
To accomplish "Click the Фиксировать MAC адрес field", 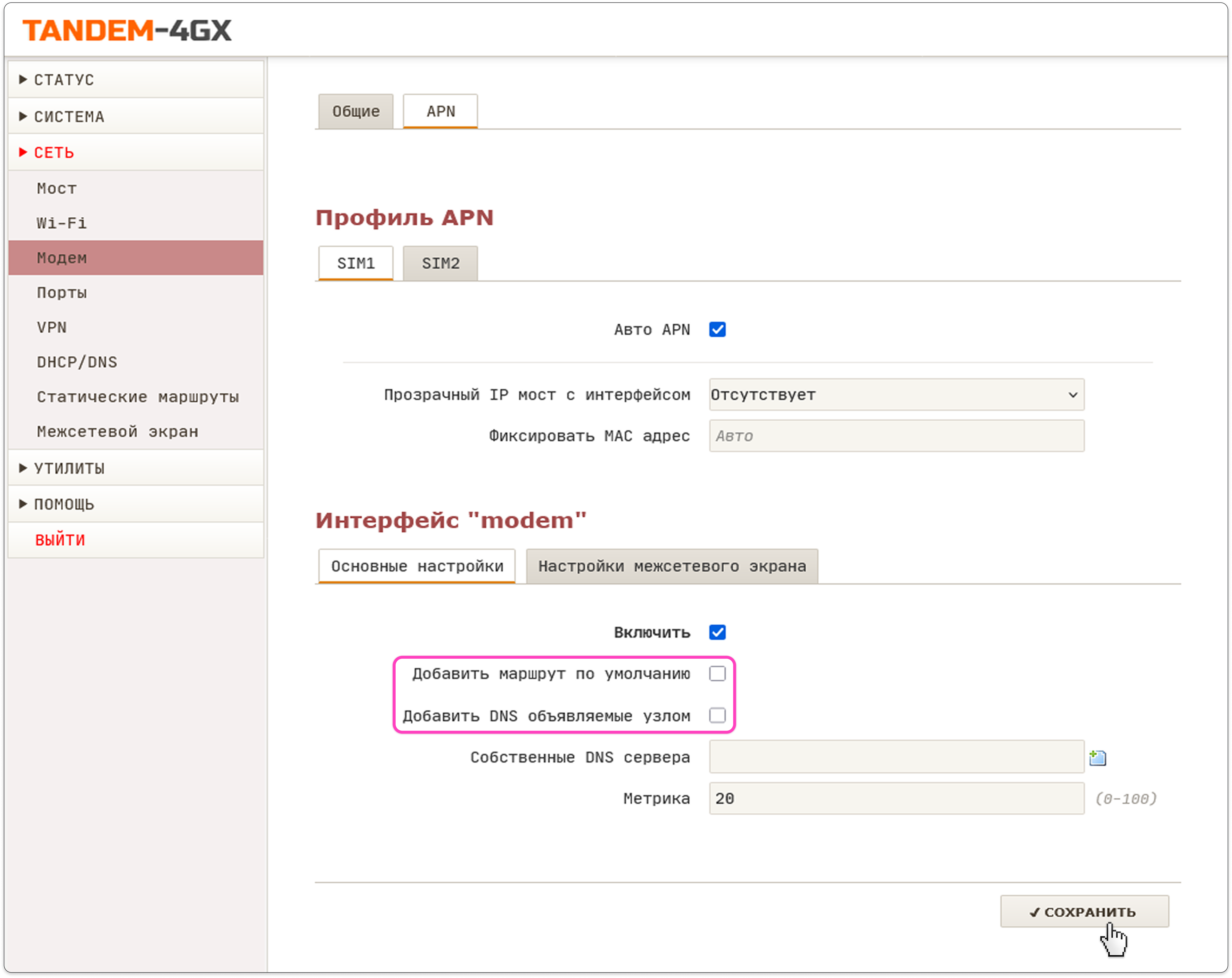I will pyautogui.click(x=896, y=436).
